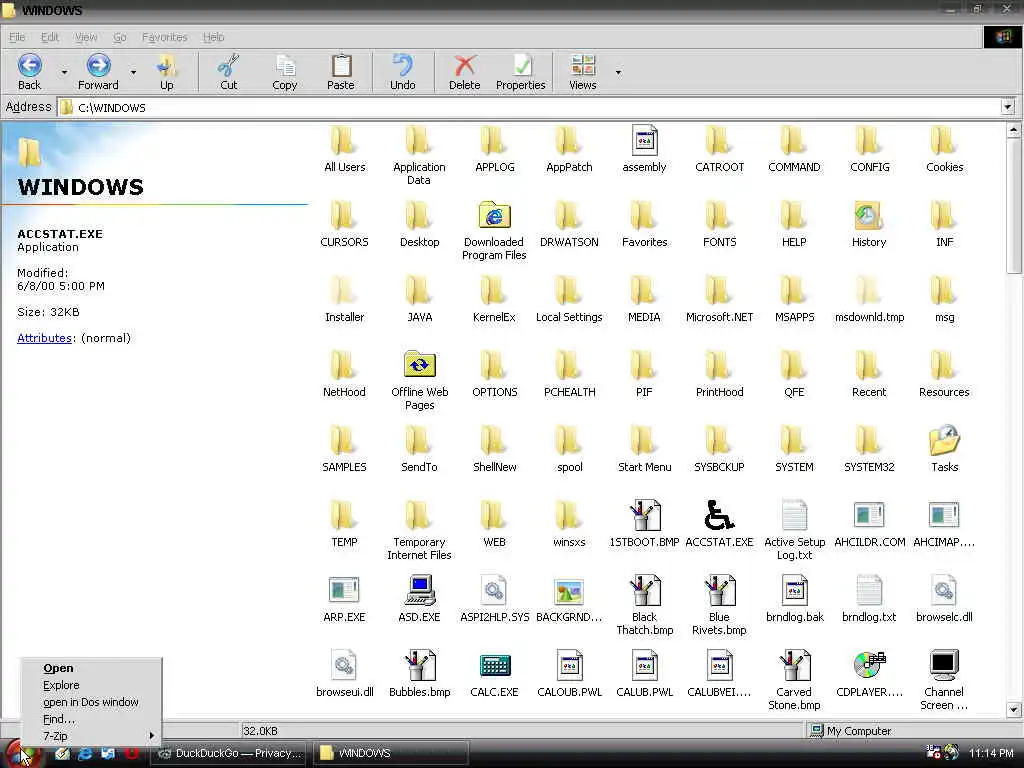Open the Favorites menu

[x=165, y=37]
